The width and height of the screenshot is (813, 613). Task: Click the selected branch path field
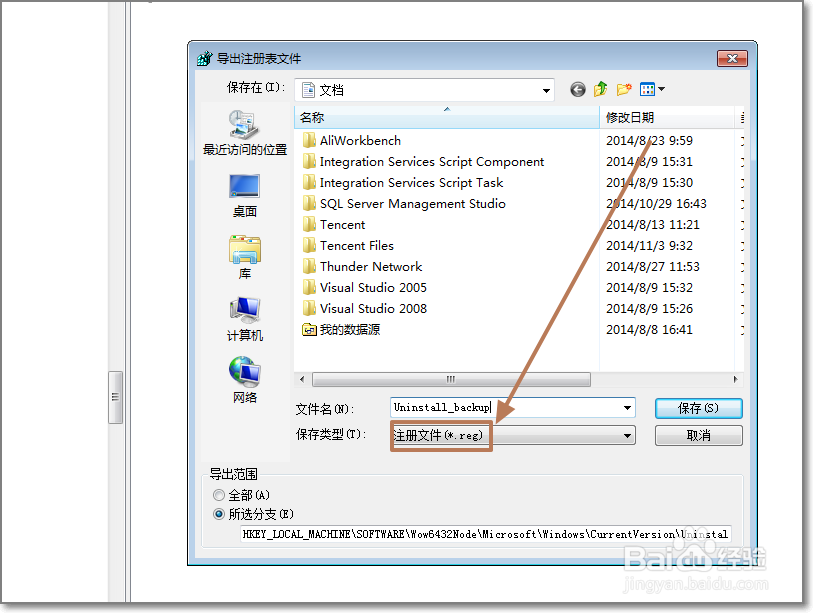486,534
